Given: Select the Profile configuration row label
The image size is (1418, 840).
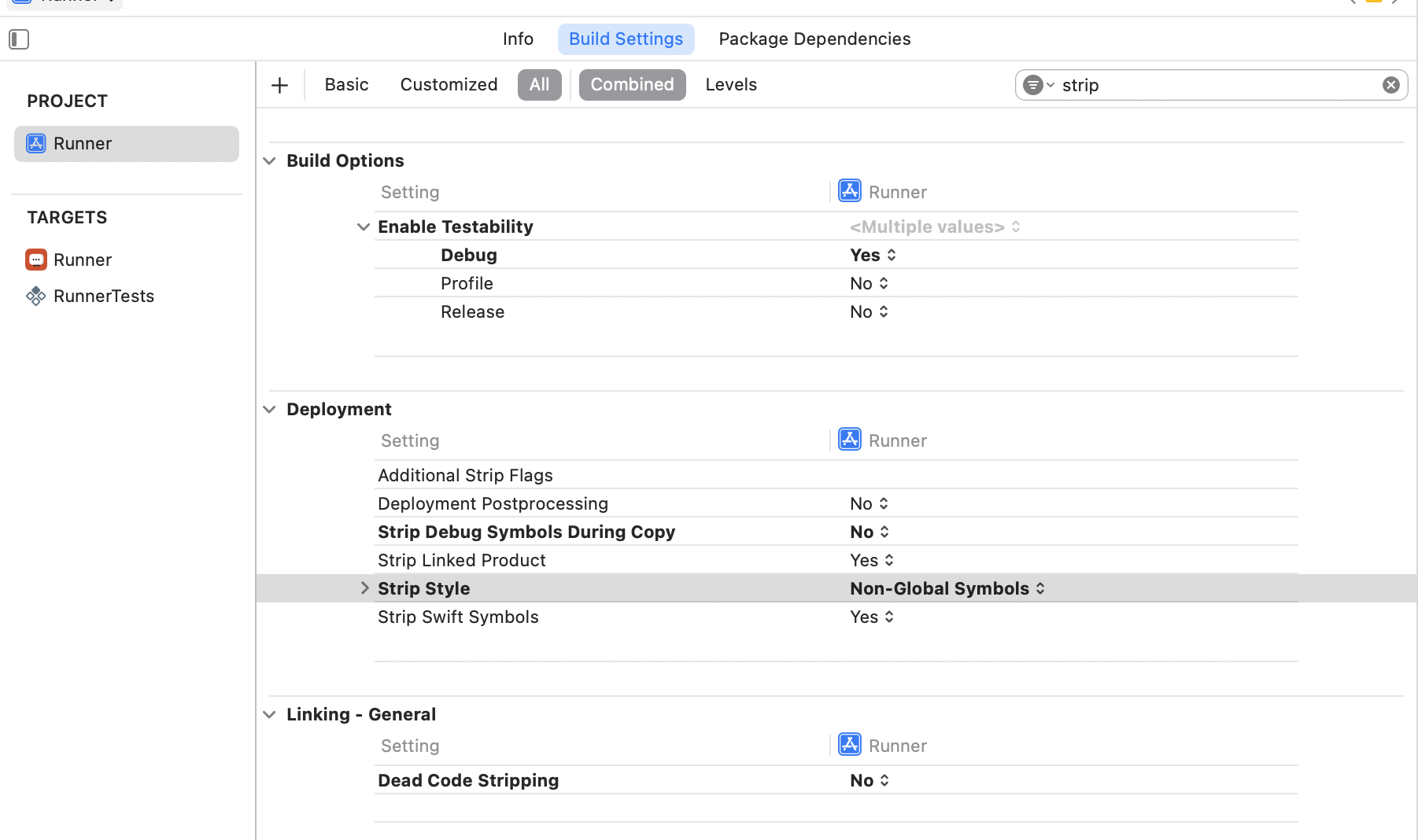Looking at the screenshot, I should tap(467, 283).
